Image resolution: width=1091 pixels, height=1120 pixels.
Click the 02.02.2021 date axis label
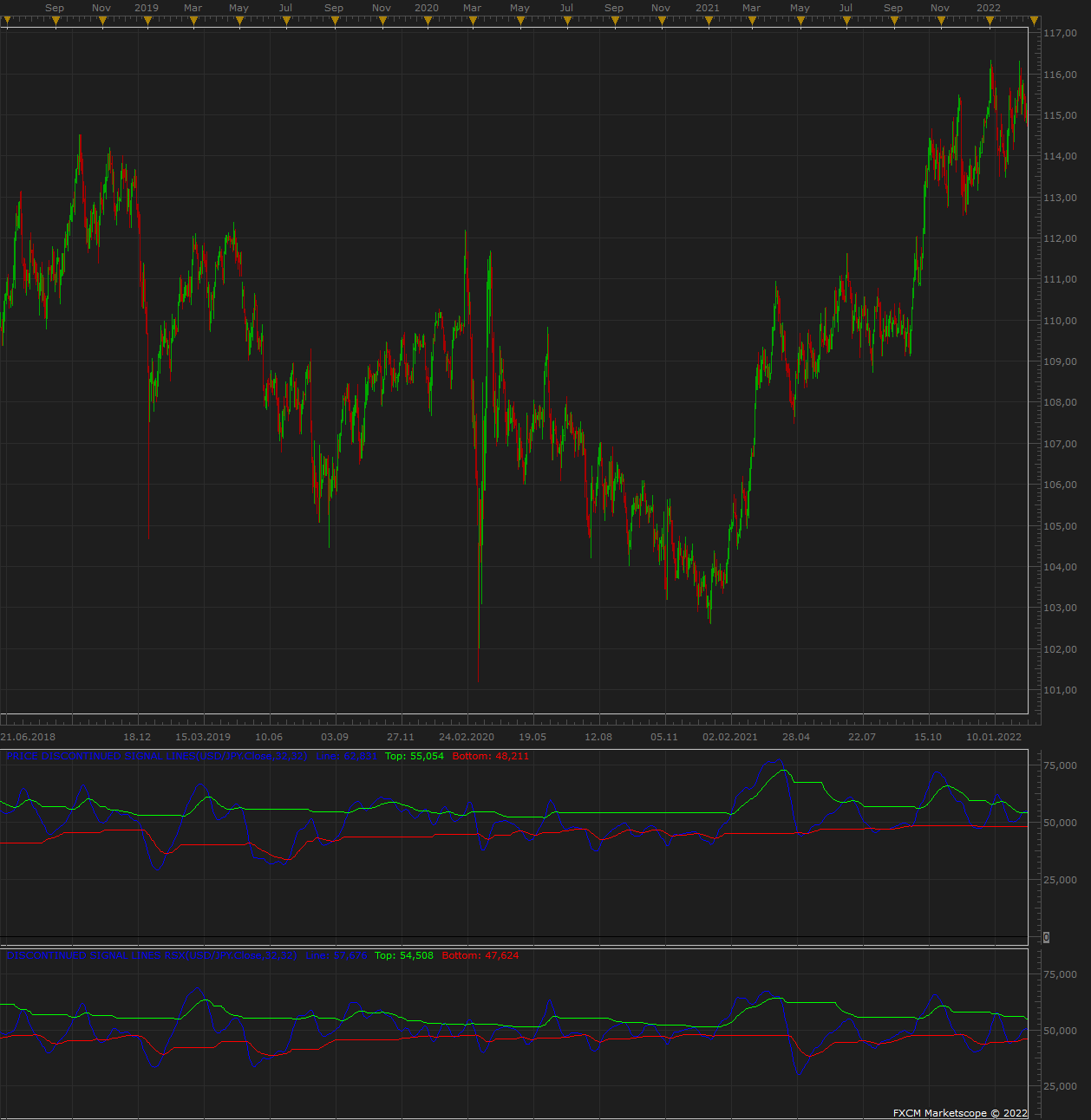pyautogui.click(x=730, y=737)
